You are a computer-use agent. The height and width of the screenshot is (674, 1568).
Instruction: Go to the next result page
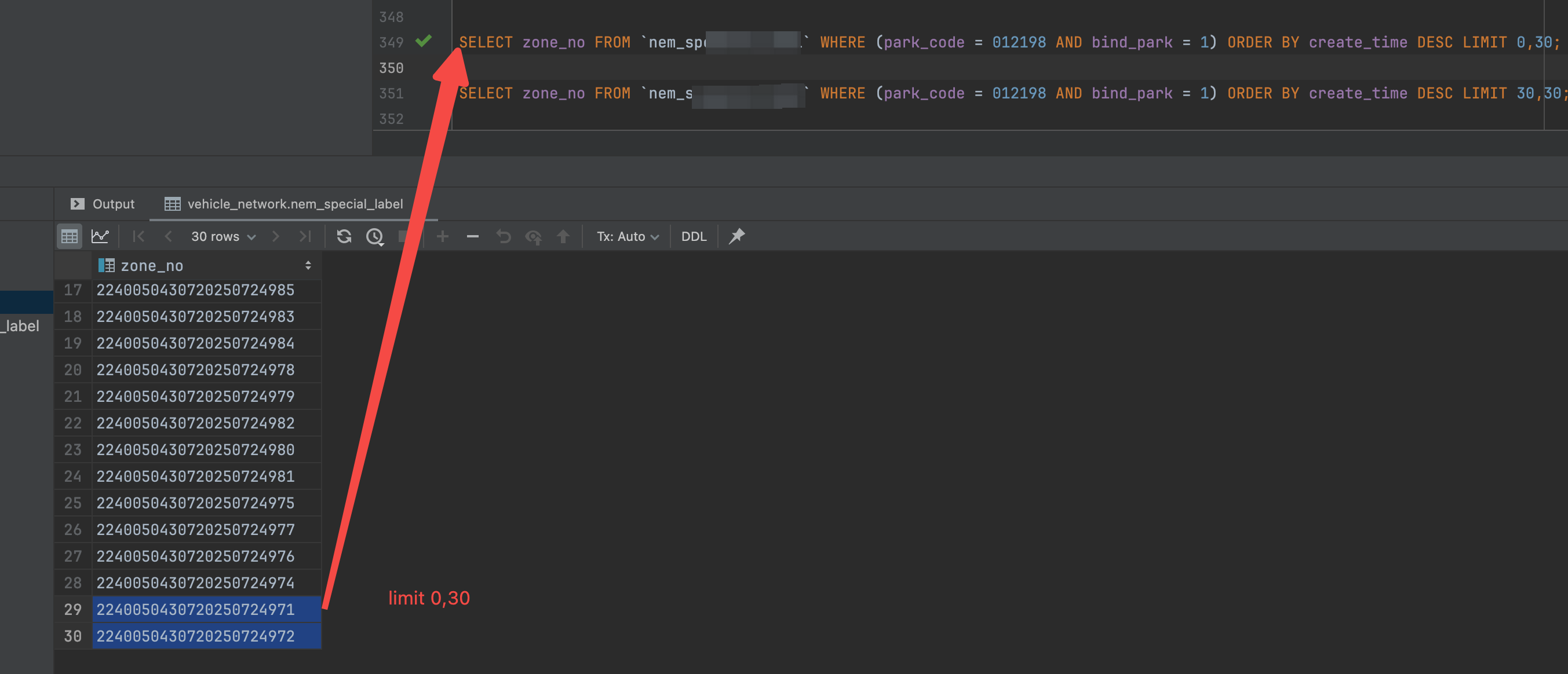pyautogui.click(x=276, y=236)
